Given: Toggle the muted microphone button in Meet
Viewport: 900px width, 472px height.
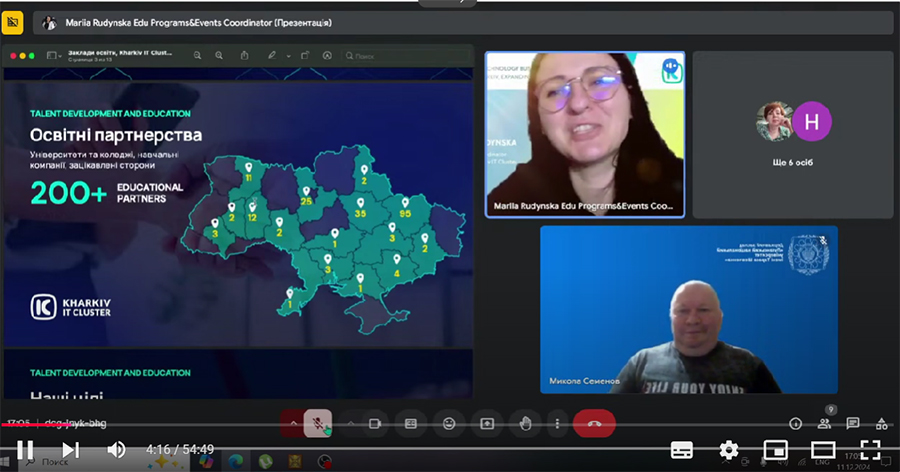Looking at the screenshot, I should click(x=318, y=424).
